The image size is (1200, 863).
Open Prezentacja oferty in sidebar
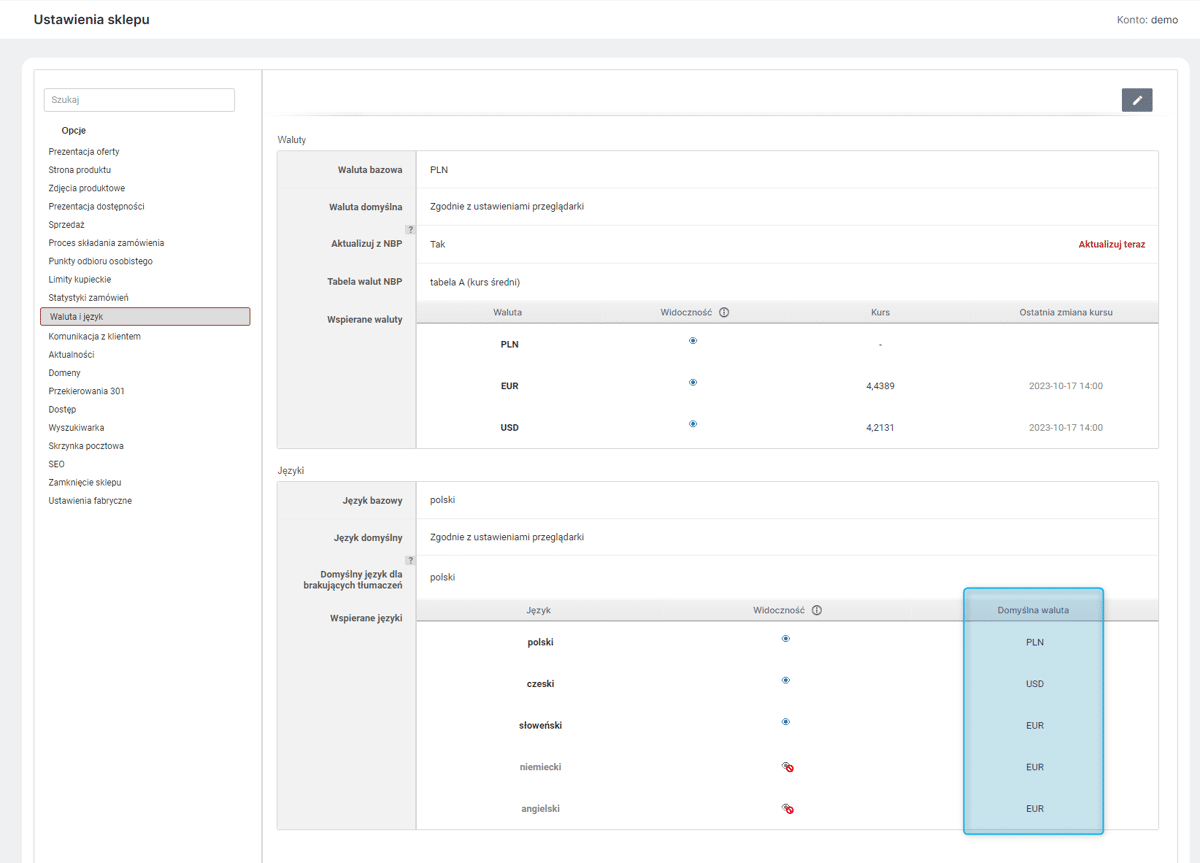pyautogui.click(x=84, y=152)
